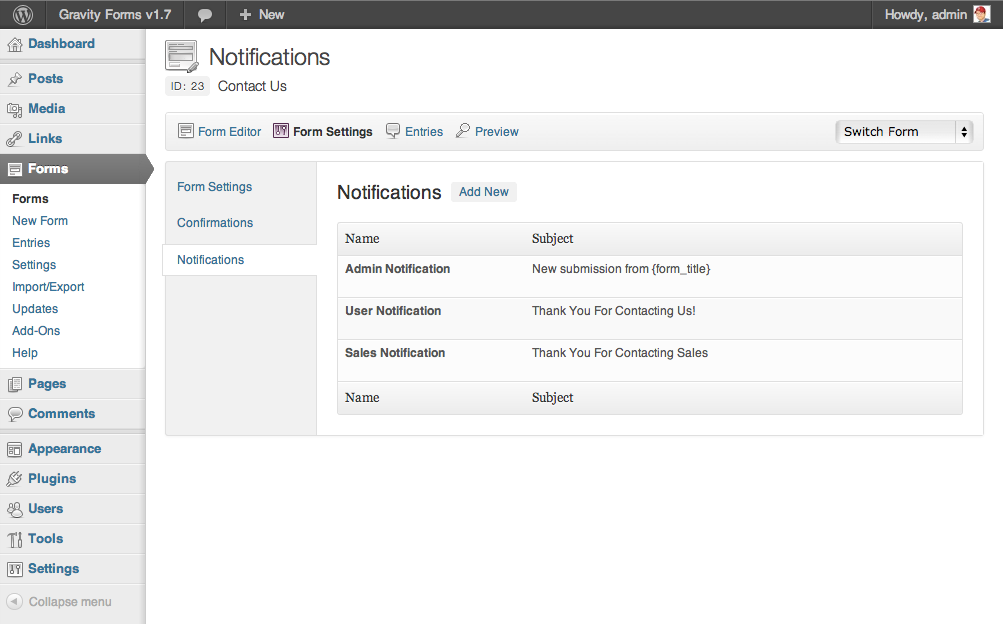Screen dimensions: 1003x624
Task: Open Gravity Forms v1.7 site menu
Action: point(115,14)
